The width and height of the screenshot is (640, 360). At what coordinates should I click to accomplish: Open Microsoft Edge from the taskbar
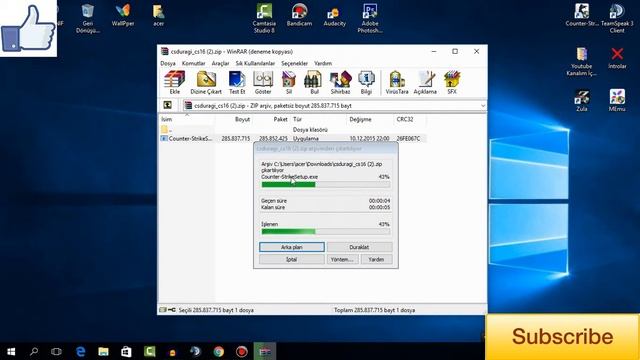coord(80,351)
